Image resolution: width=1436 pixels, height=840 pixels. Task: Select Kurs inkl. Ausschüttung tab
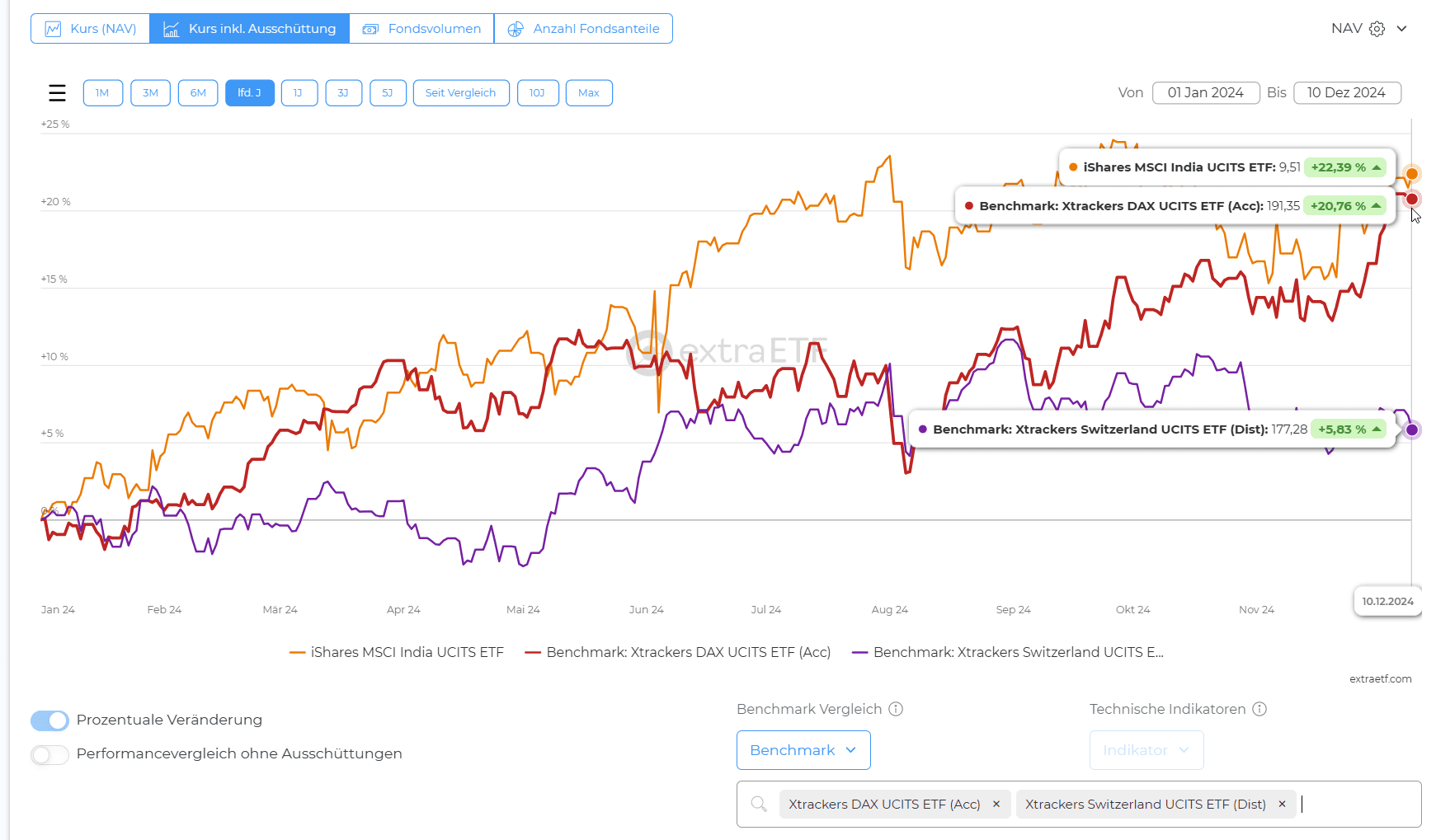click(x=249, y=29)
